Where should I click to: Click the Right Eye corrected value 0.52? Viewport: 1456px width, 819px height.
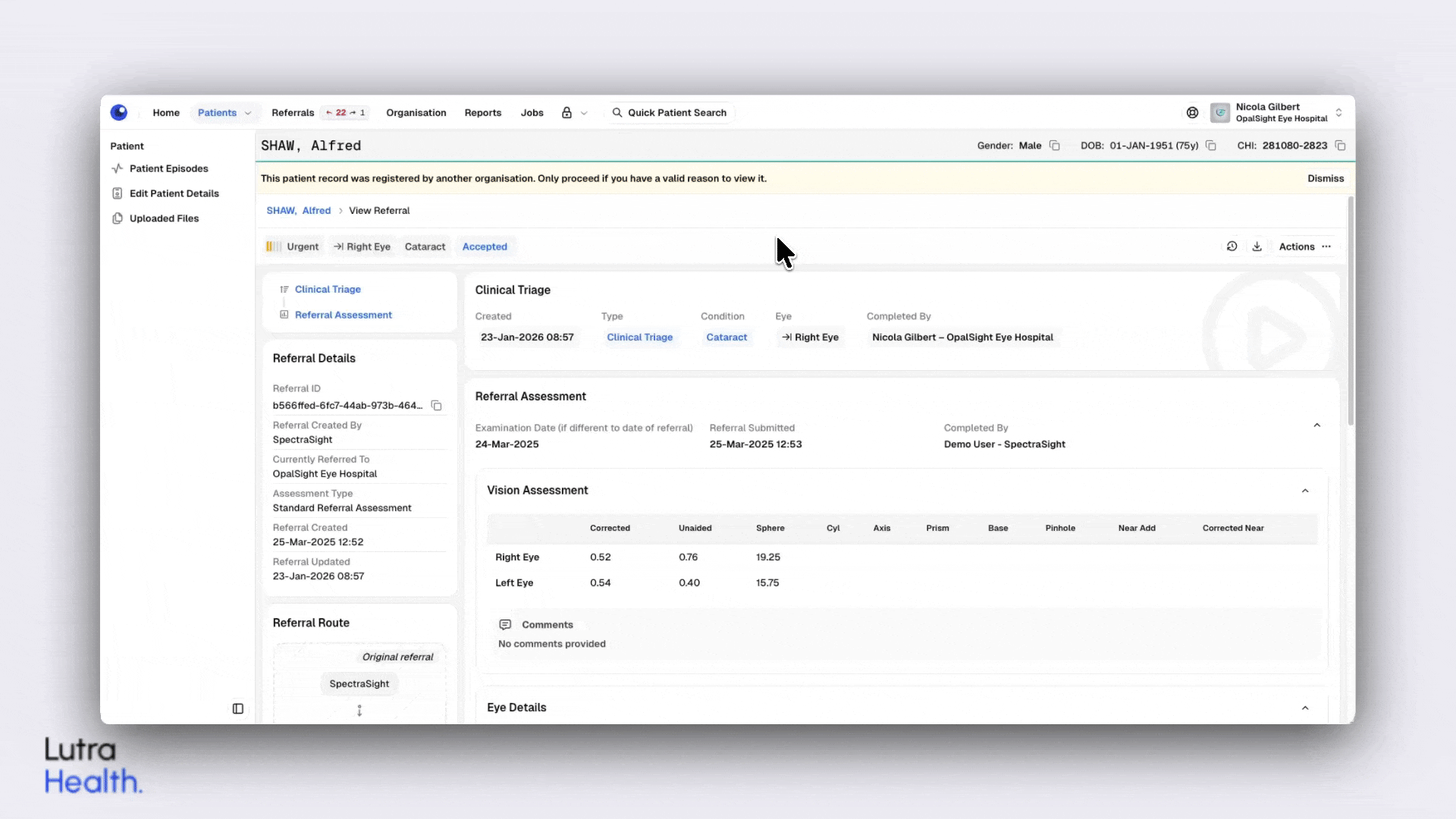(x=601, y=557)
